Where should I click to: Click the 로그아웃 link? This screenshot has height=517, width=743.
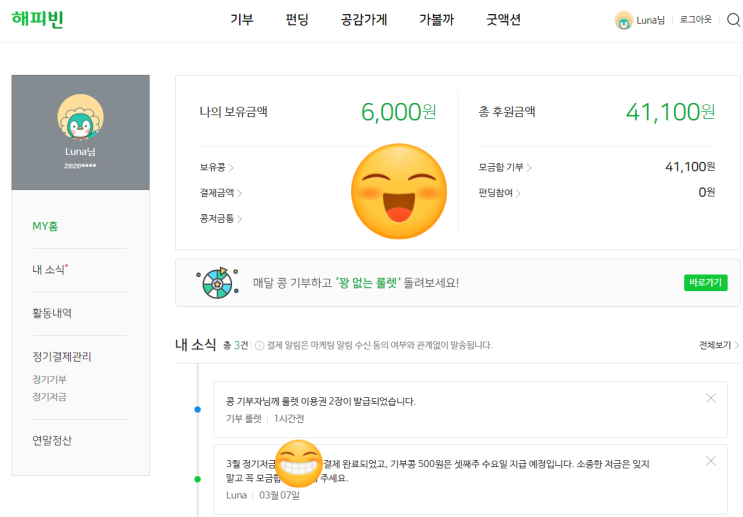coord(696,20)
